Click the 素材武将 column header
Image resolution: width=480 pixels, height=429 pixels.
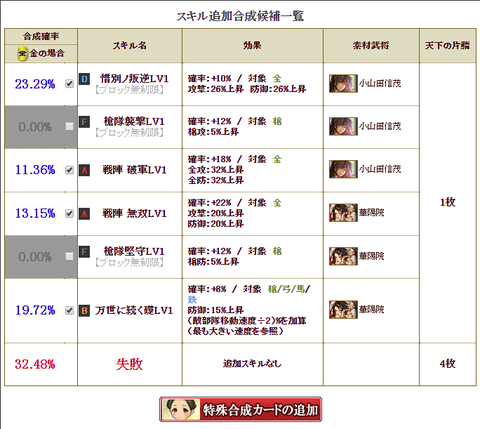point(371,45)
